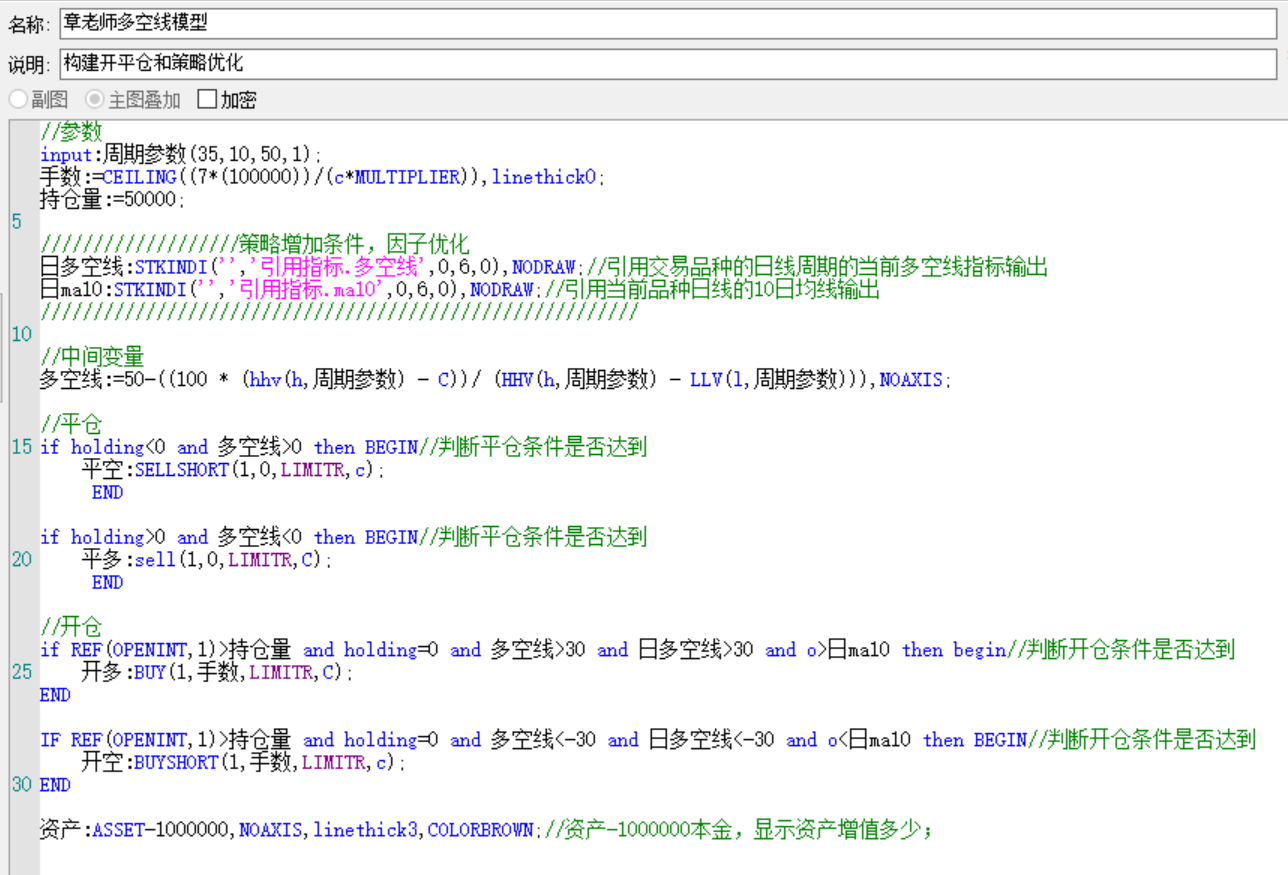Click the //参数 comment line
The height and width of the screenshot is (875, 1288).
(70, 132)
